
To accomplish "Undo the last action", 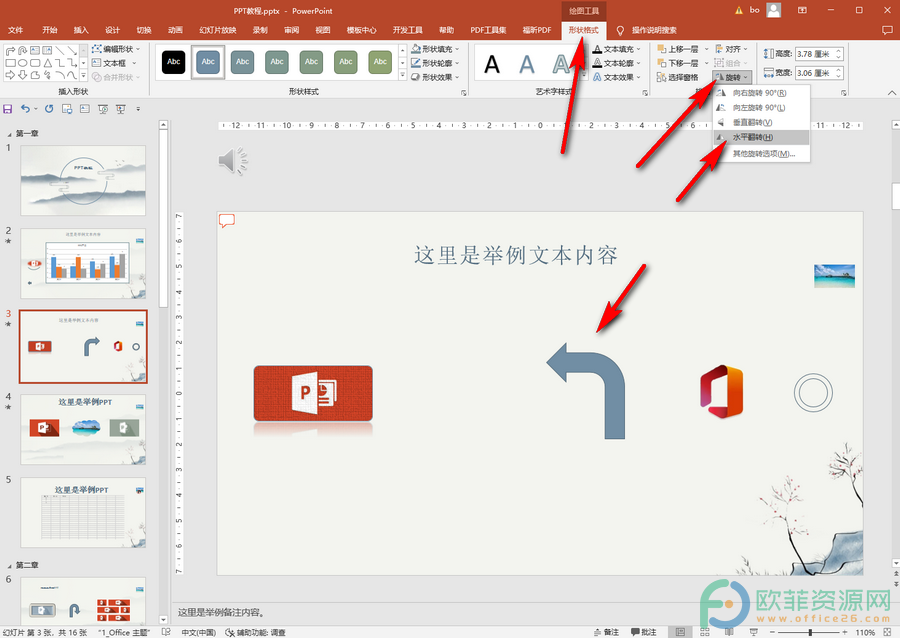I will (x=25, y=108).
